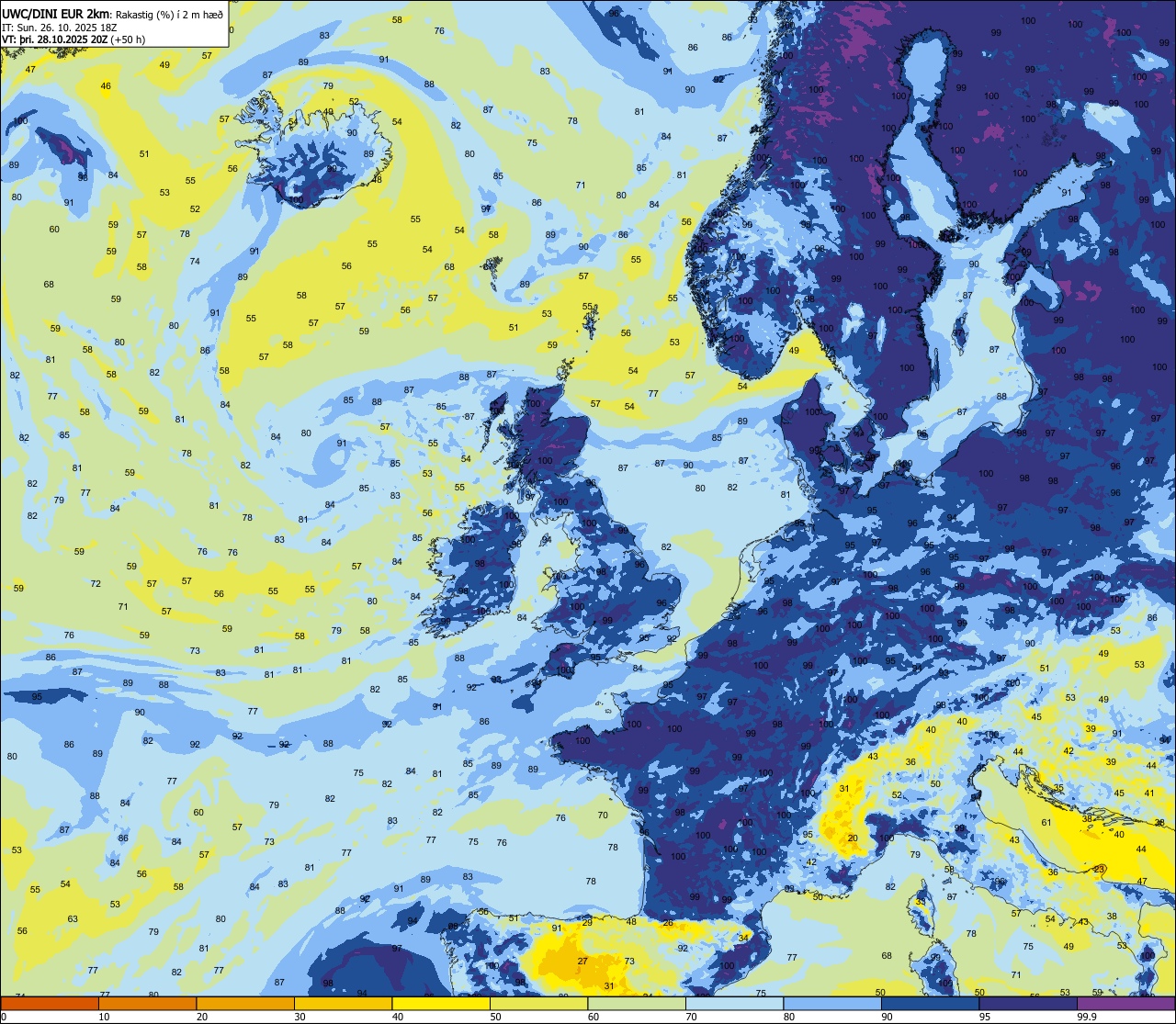This screenshot has height=1024, width=1176.
Task: Select legend color band between 70 and 80
Action: [734, 1003]
